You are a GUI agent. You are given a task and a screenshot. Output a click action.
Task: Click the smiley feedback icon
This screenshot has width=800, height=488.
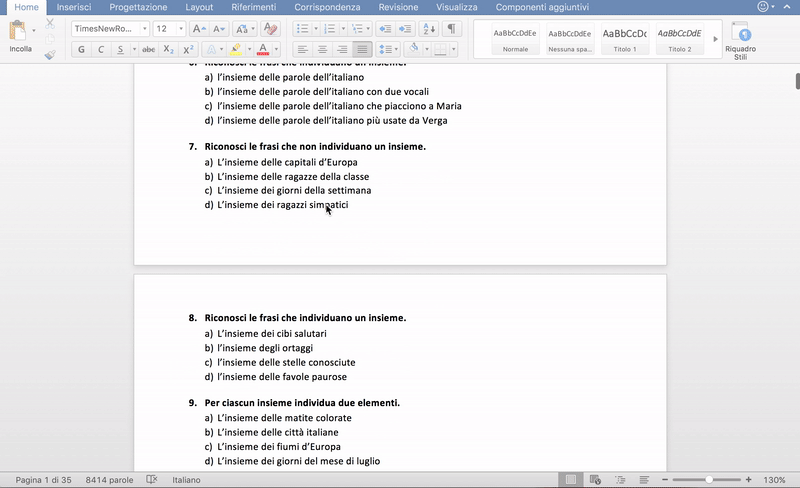(x=763, y=7)
